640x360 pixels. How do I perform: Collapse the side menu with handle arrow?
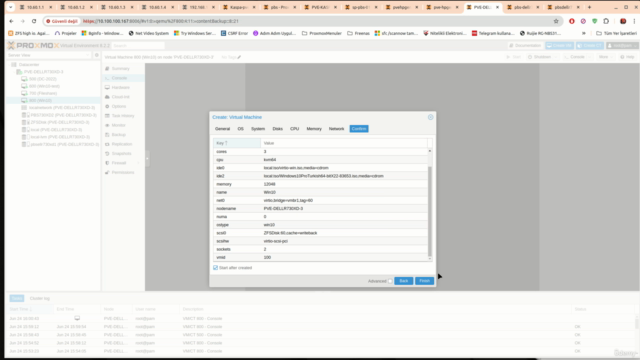click(x=147, y=158)
